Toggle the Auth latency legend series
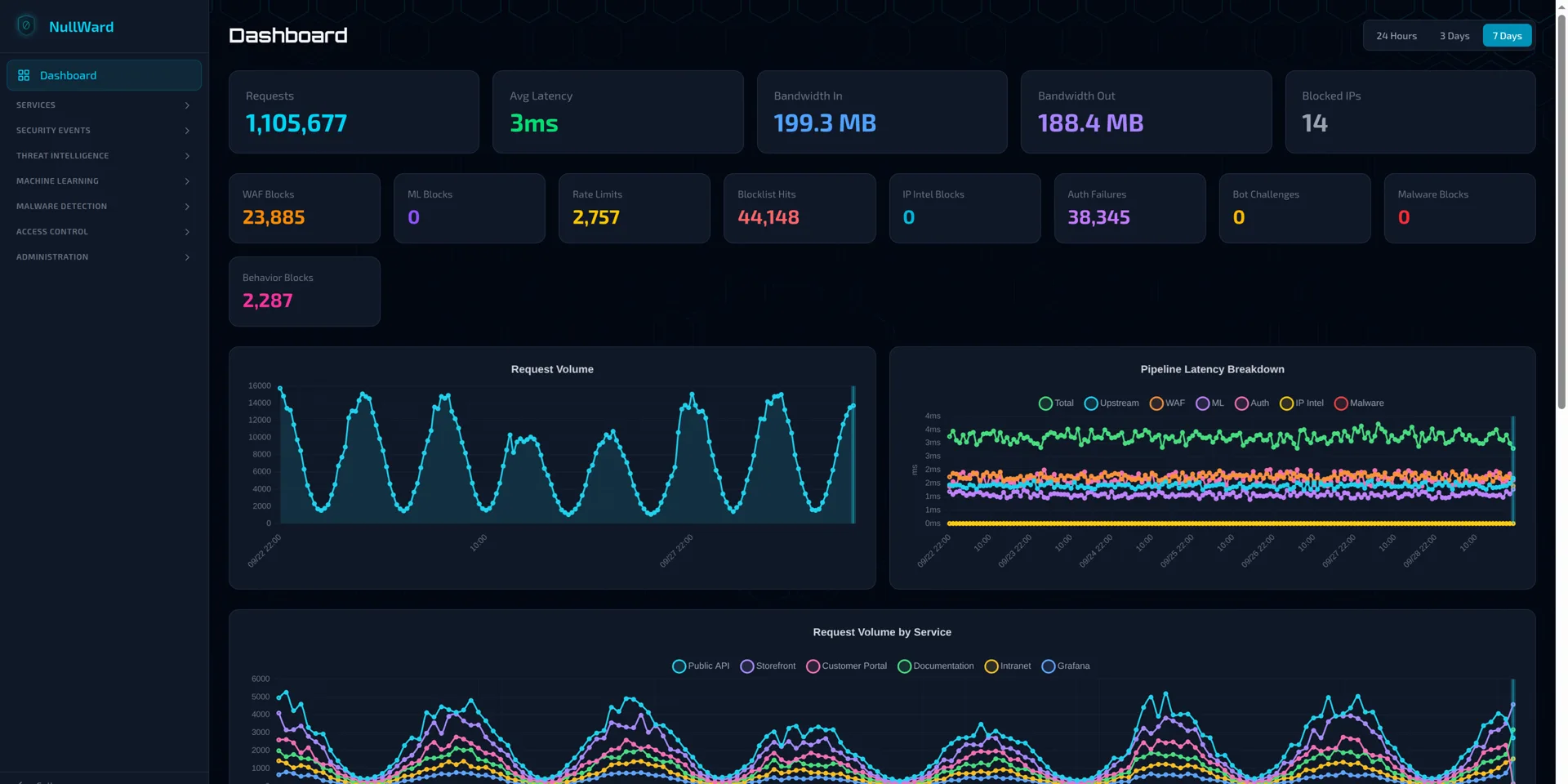This screenshot has width=1568, height=784. tap(1252, 403)
